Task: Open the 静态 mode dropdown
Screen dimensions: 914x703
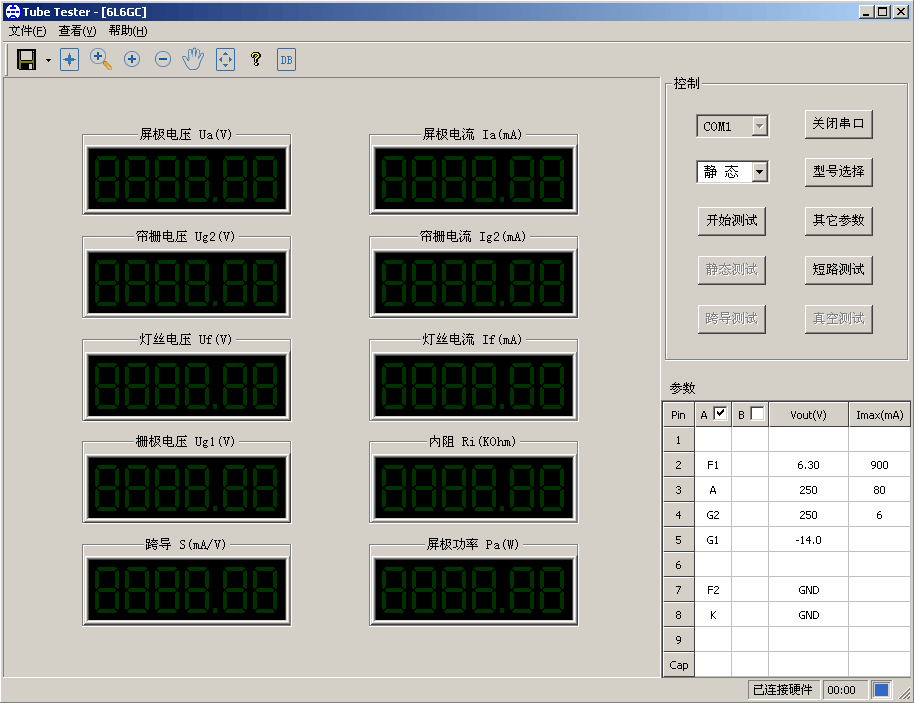Action: pos(759,172)
